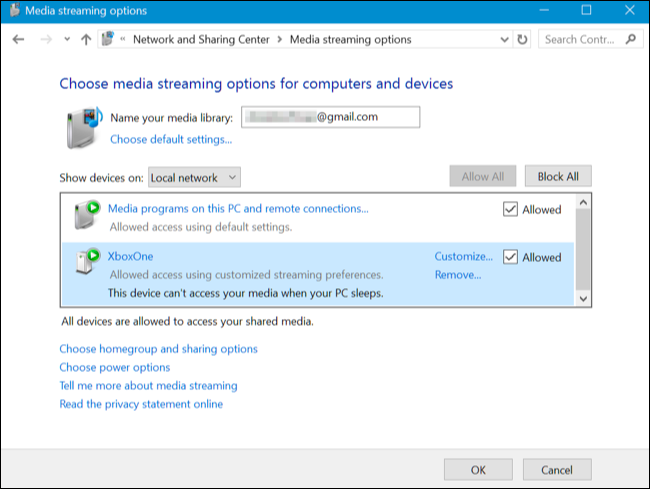Screen dimensions: 650x489
Task: Click the XboxOne device icon
Action: tap(88, 261)
